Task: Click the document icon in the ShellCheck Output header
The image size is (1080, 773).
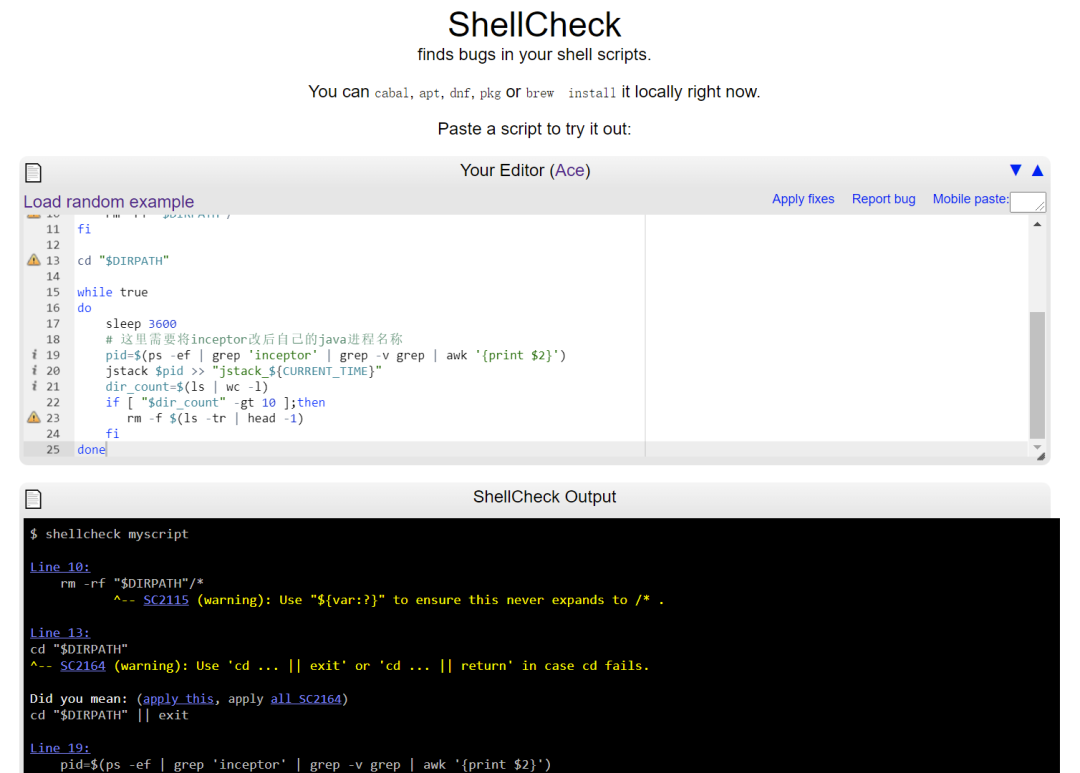Action: pyautogui.click(x=32, y=497)
